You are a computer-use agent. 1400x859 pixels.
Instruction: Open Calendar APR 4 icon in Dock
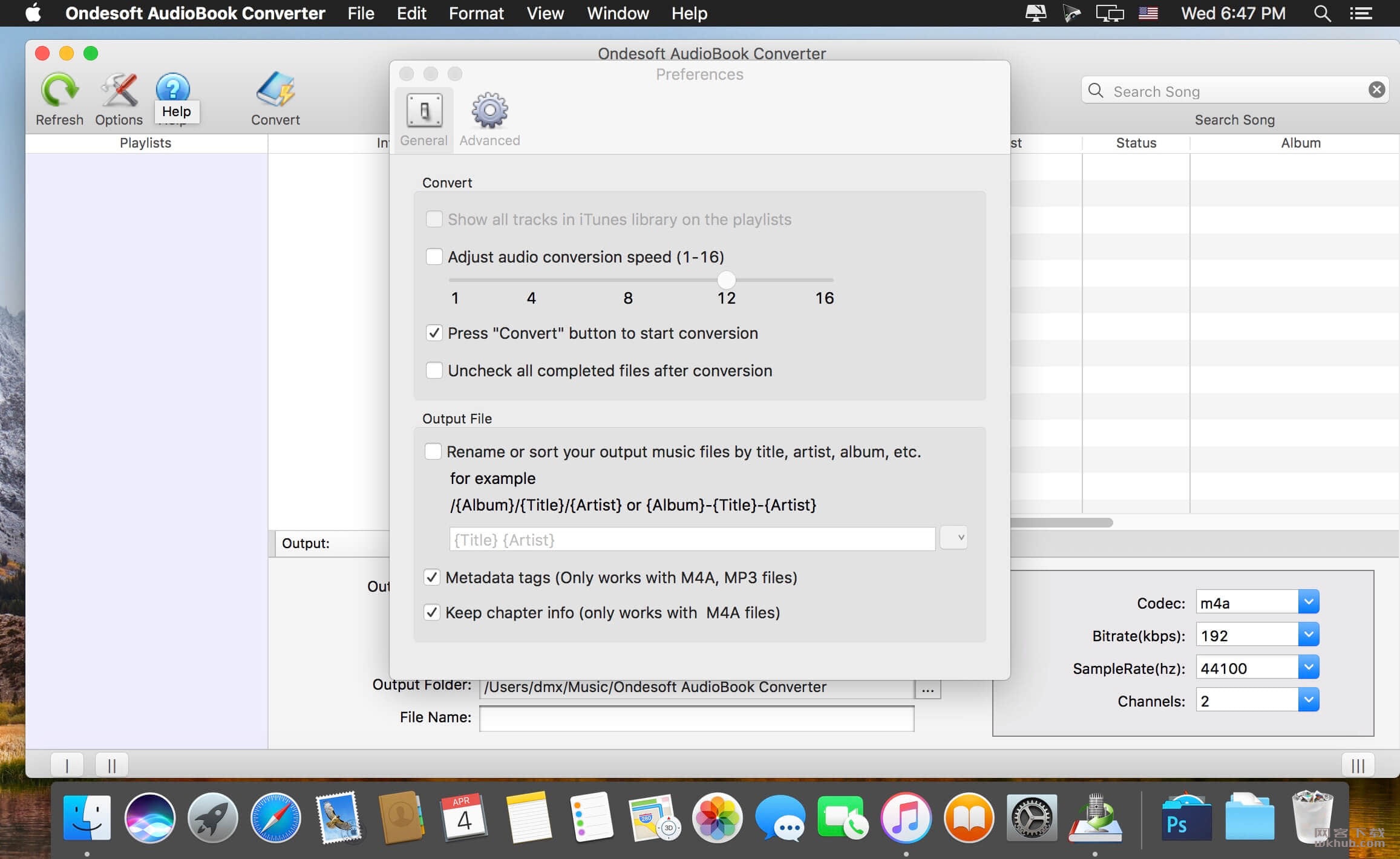click(x=464, y=818)
